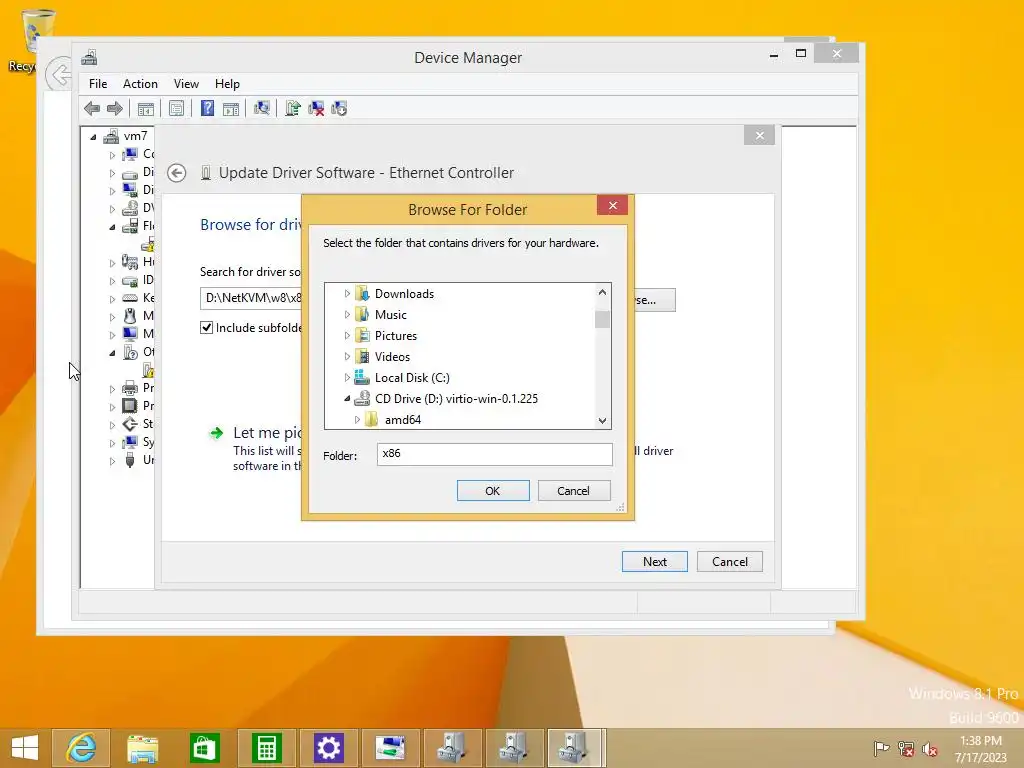Collapse the CD Drive (D:) virtio-win node
The height and width of the screenshot is (768, 1024).
click(x=347, y=398)
